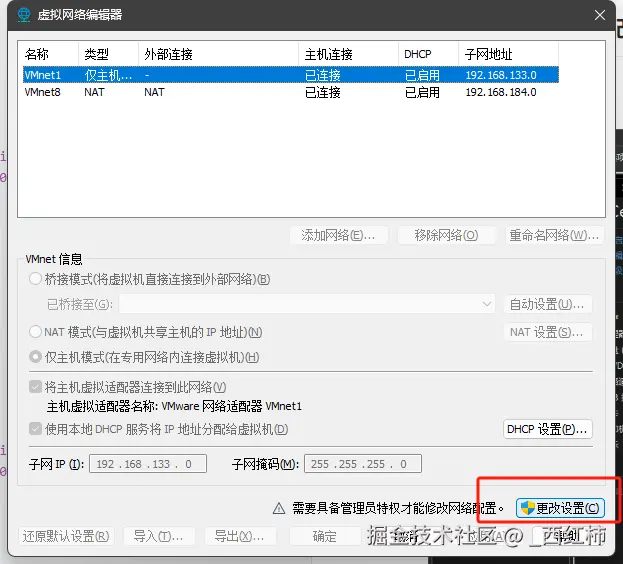
Task: Click the 更改设置 change settings button
Action: click(560, 508)
